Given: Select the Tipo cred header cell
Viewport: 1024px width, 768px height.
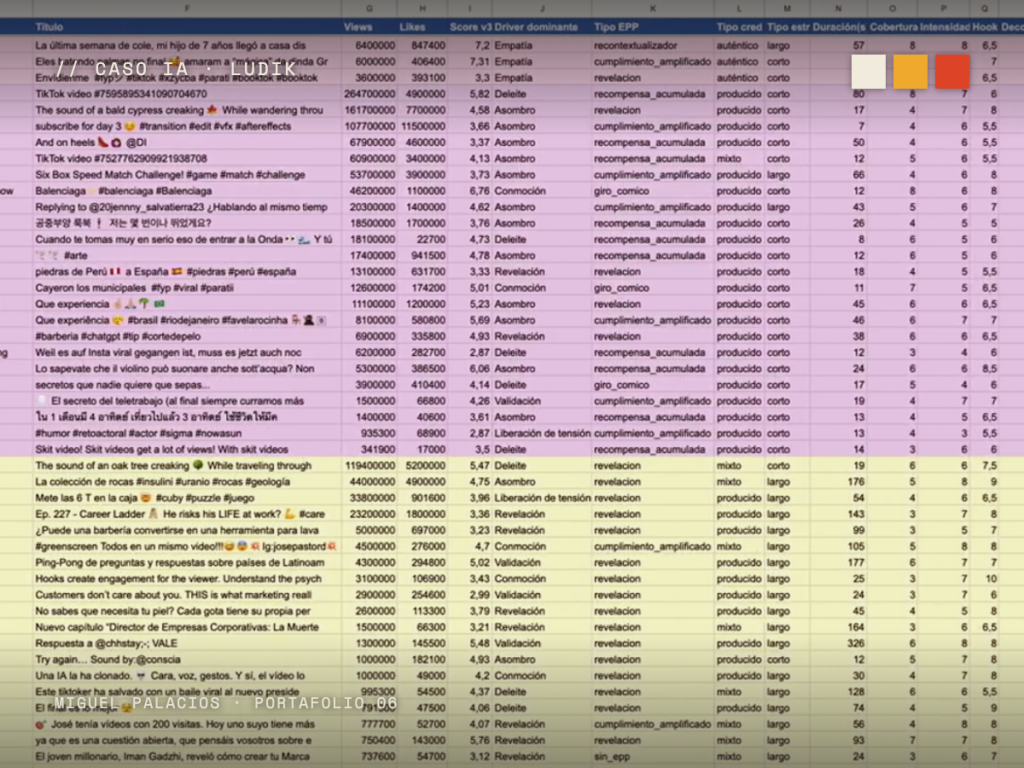Looking at the screenshot, I should (x=739, y=27).
